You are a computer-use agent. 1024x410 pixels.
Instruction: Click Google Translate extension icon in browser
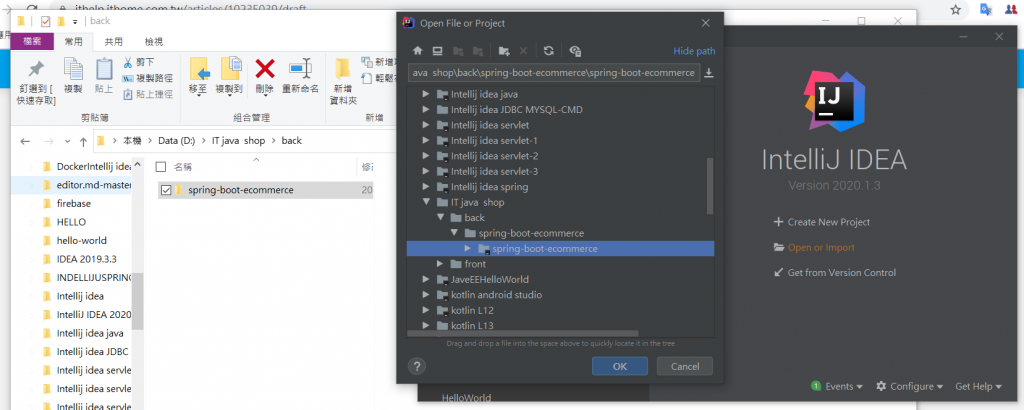pos(986,9)
